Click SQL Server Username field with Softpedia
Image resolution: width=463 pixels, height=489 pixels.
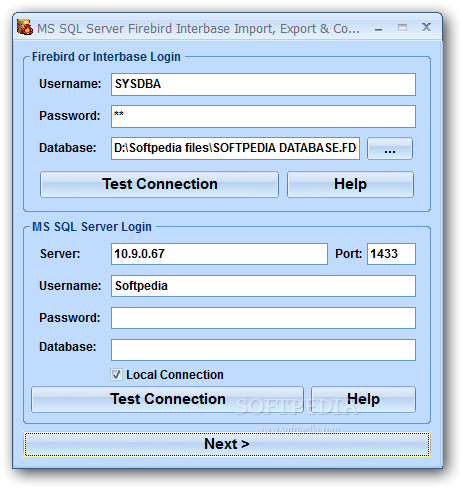click(x=263, y=286)
